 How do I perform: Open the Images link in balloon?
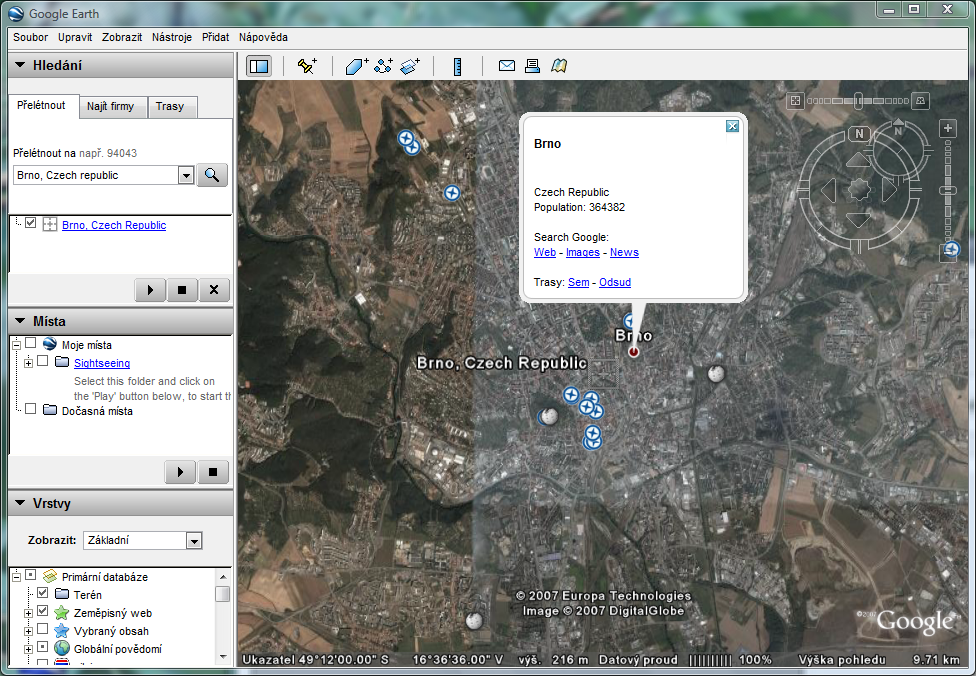click(583, 252)
